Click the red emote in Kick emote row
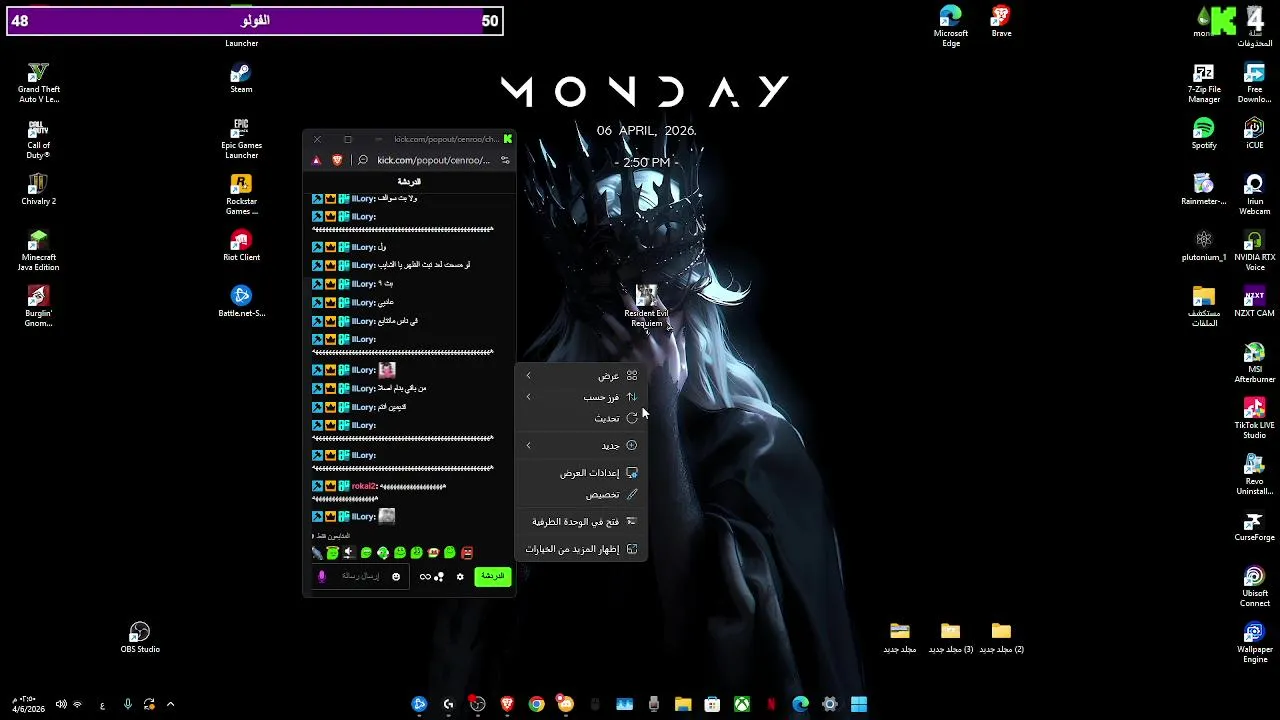The image size is (1280, 720). [x=467, y=552]
